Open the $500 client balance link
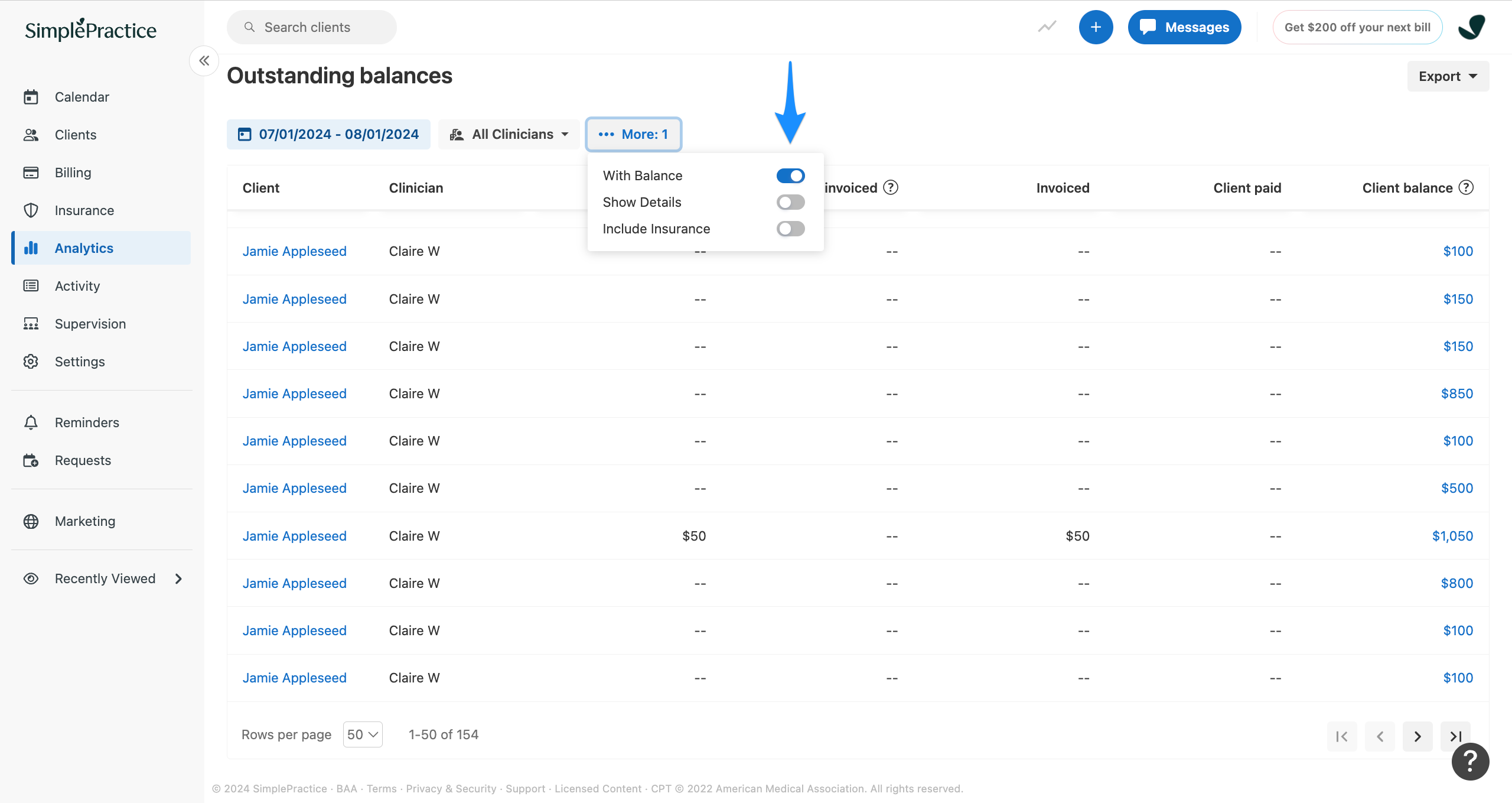This screenshot has width=1512, height=803. (x=1457, y=488)
